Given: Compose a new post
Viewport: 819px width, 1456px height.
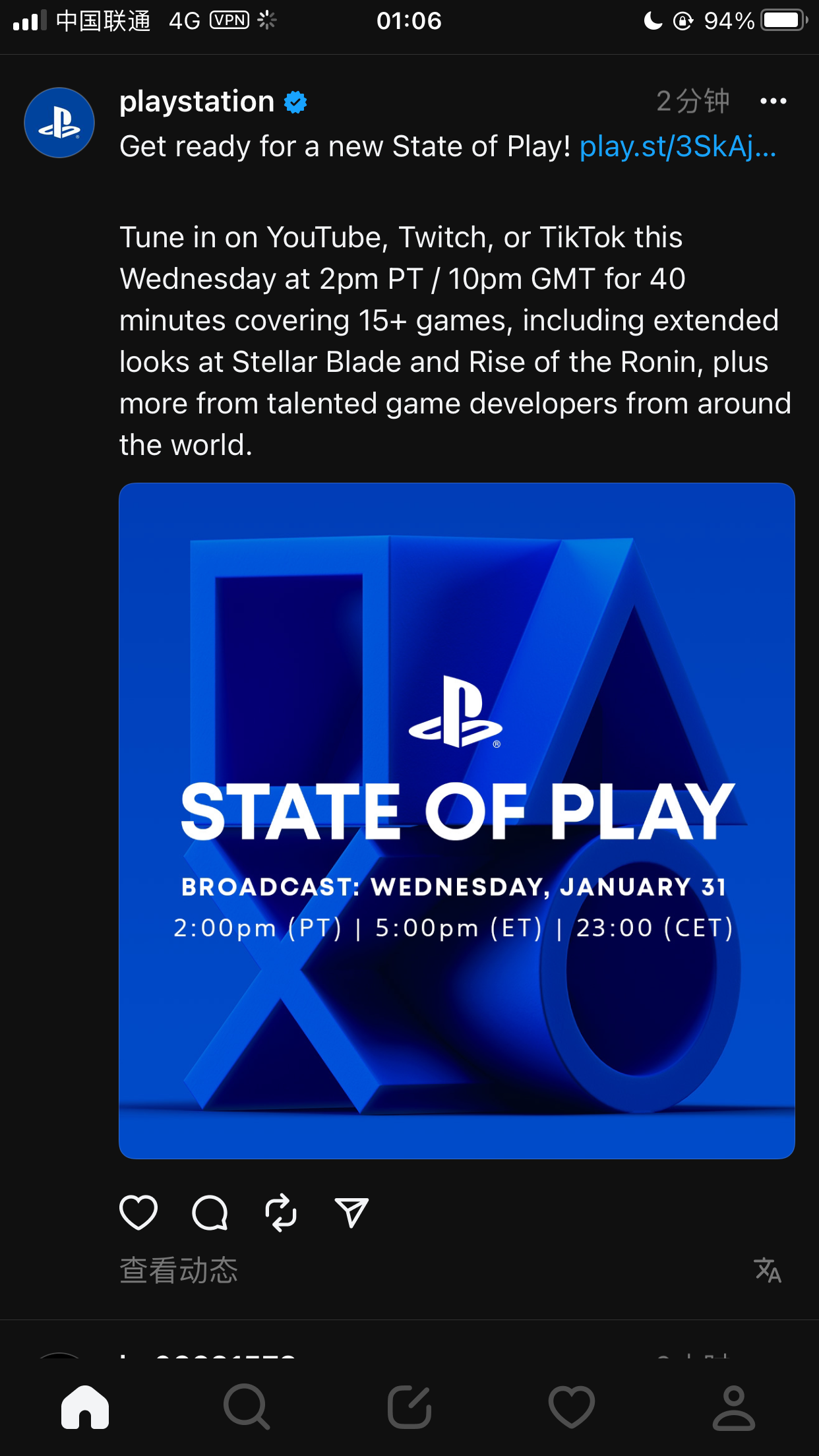Looking at the screenshot, I should tap(409, 1407).
